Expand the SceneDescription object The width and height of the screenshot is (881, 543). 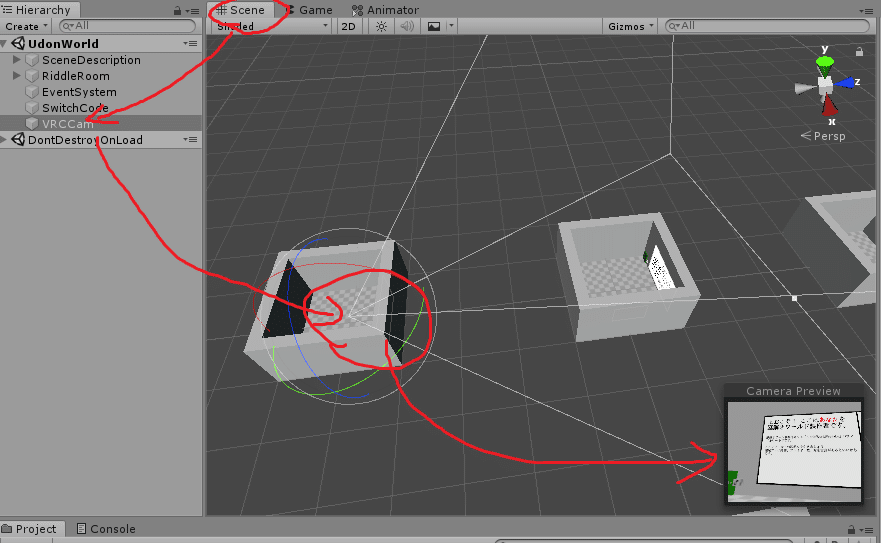coord(17,60)
